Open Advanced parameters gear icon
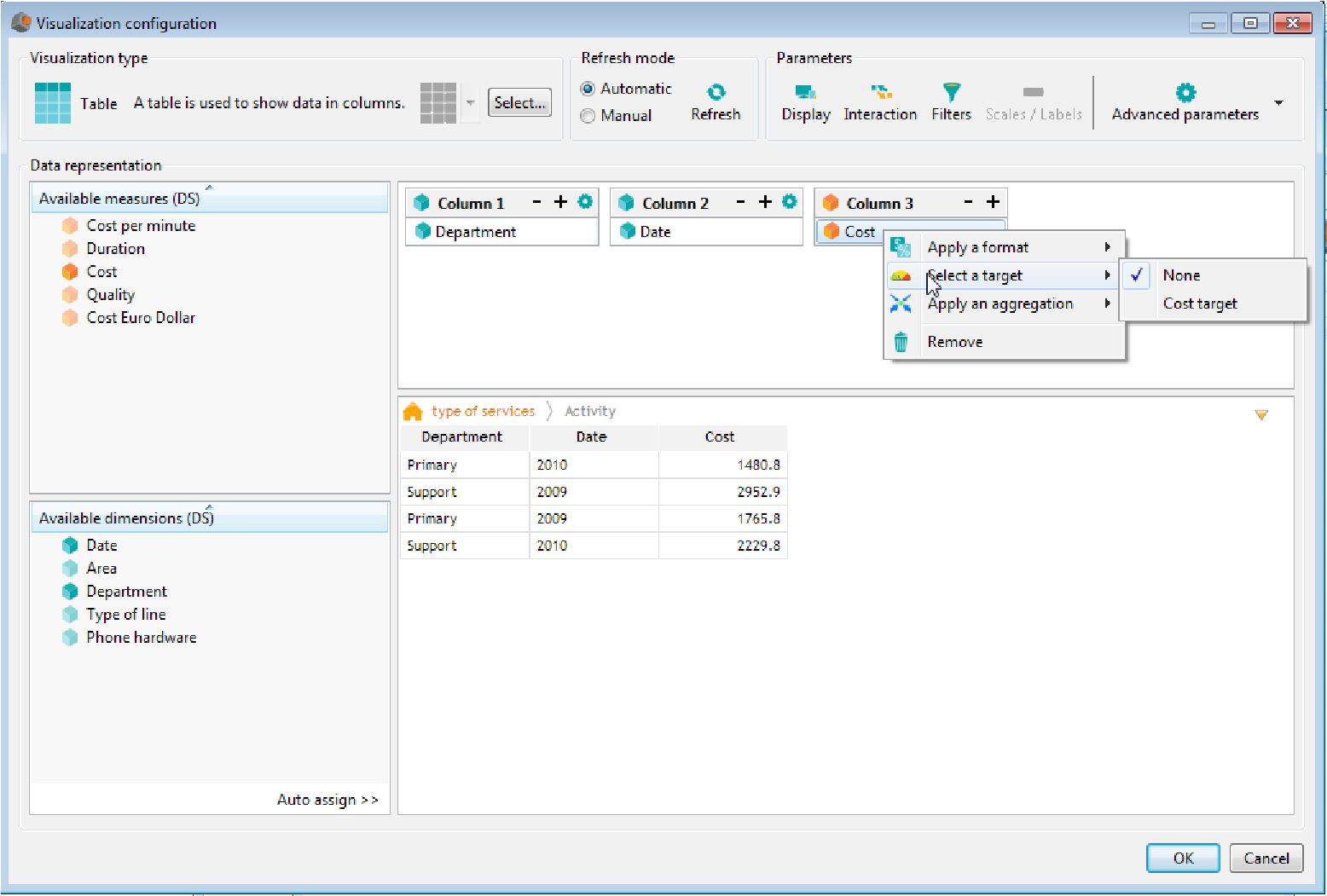1327x896 pixels. coord(1185,92)
